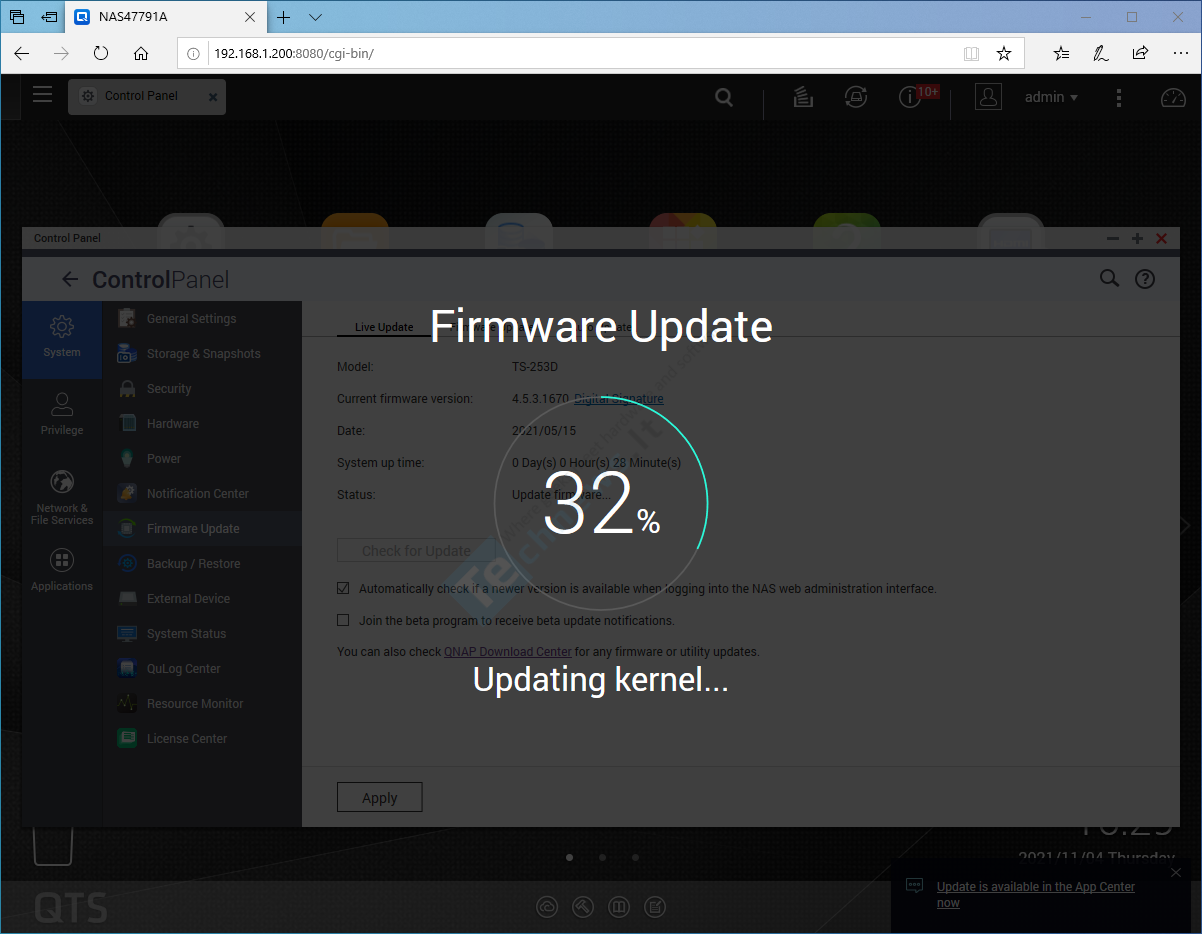This screenshot has width=1202, height=934.
Task: Open Power settings
Action: (x=202, y=459)
